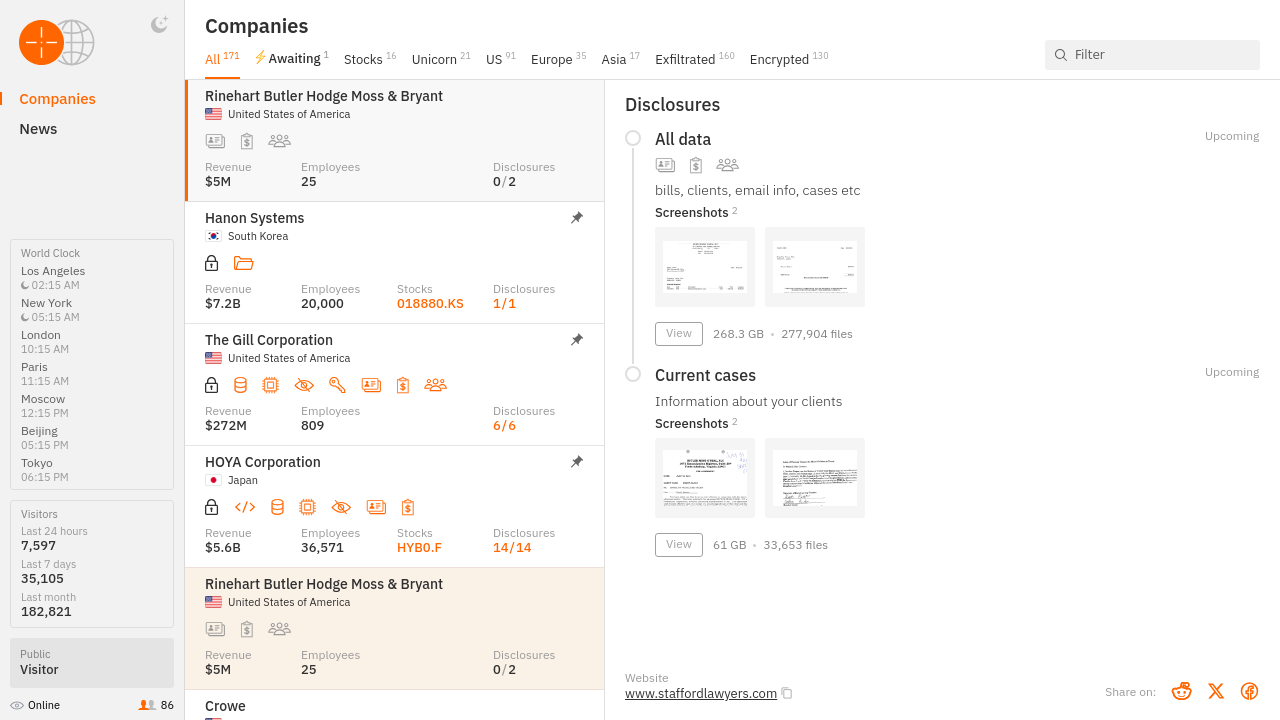Click pin icon on The Gill Corporation
Image resolution: width=1280 pixels, height=720 pixels.
point(577,340)
